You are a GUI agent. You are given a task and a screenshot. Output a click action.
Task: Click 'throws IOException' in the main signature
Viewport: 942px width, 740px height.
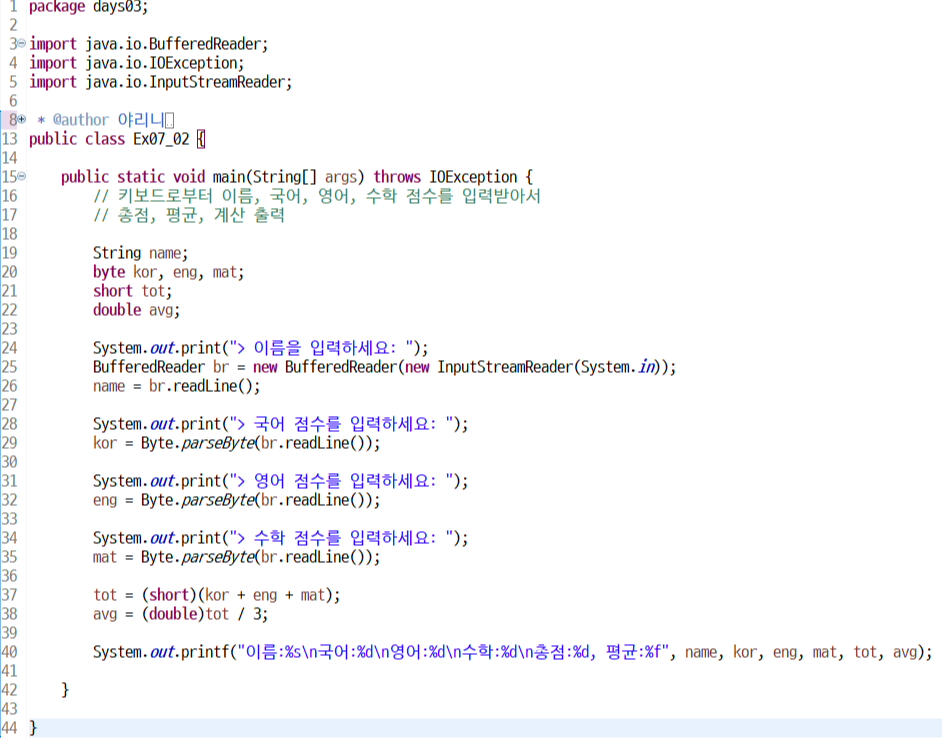pyautogui.click(x=445, y=177)
